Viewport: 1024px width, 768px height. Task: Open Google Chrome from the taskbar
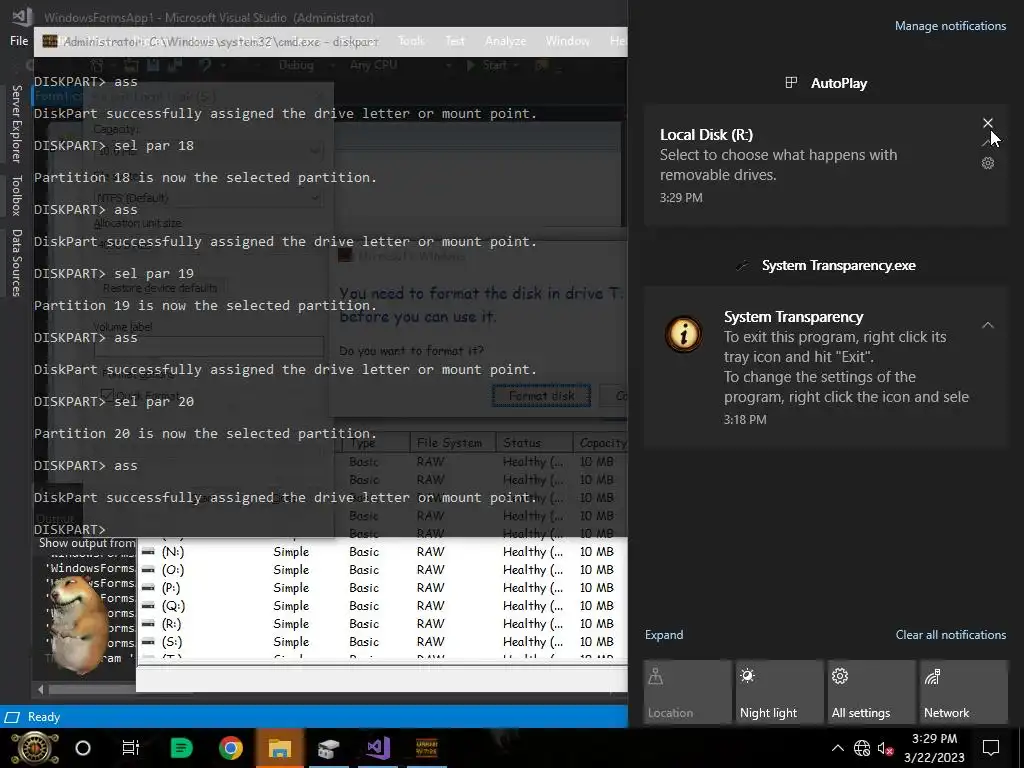point(231,748)
